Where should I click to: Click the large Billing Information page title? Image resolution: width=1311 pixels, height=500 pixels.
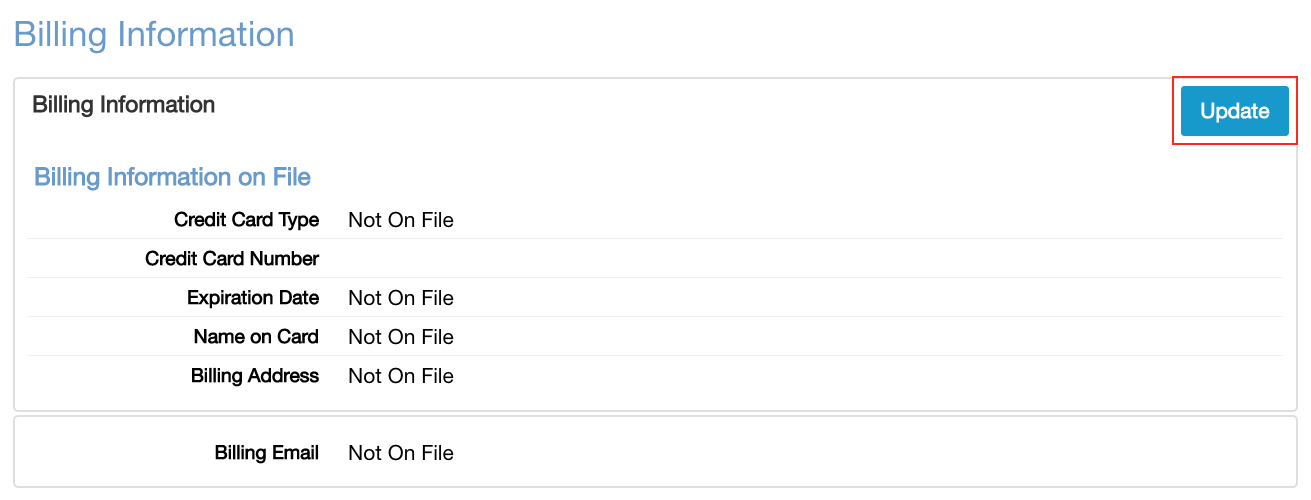pyautogui.click(x=154, y=34)
